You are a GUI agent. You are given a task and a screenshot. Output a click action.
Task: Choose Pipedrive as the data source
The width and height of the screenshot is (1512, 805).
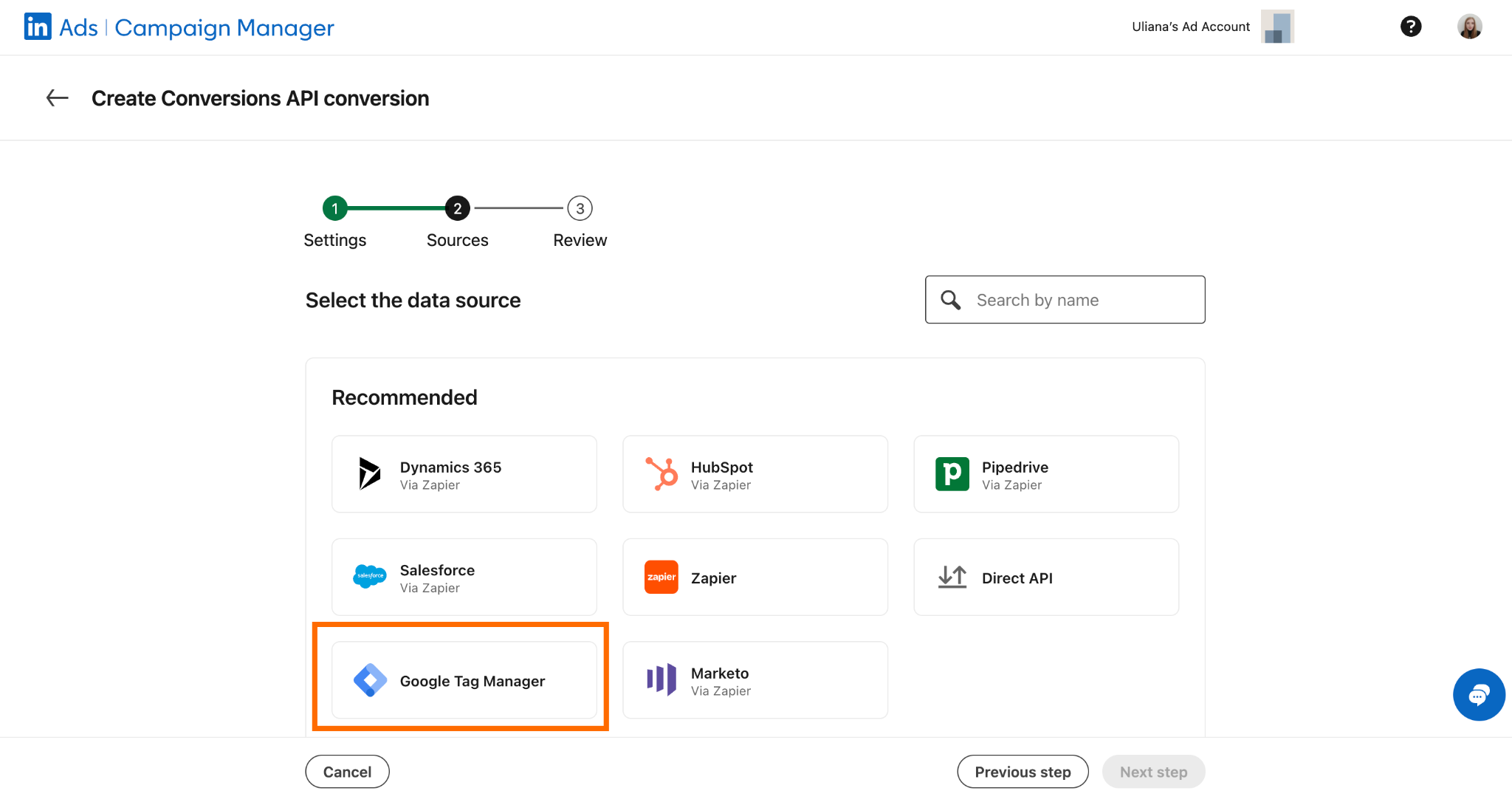tap(1046, 474)
